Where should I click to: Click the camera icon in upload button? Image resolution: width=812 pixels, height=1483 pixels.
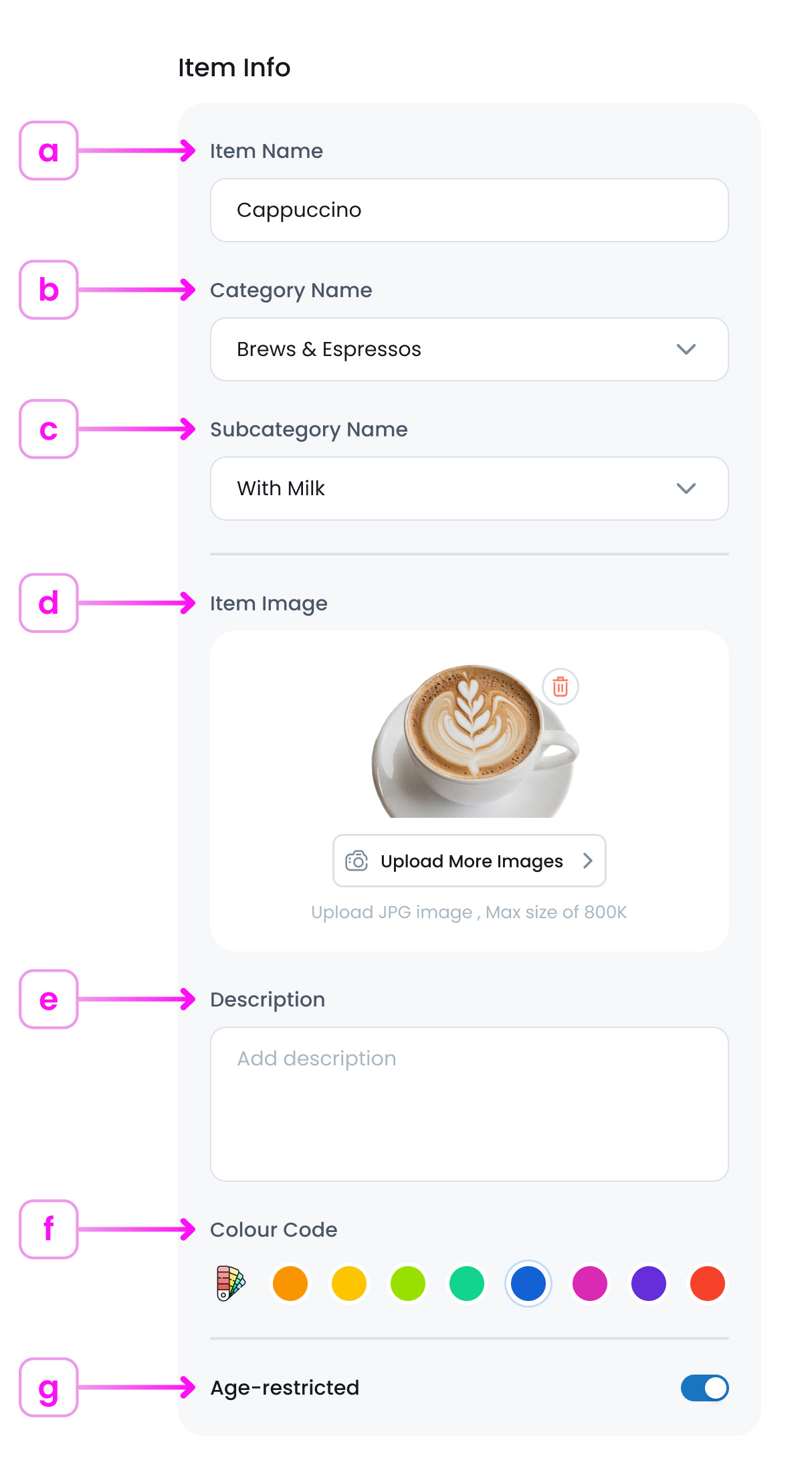click(357, 861)
